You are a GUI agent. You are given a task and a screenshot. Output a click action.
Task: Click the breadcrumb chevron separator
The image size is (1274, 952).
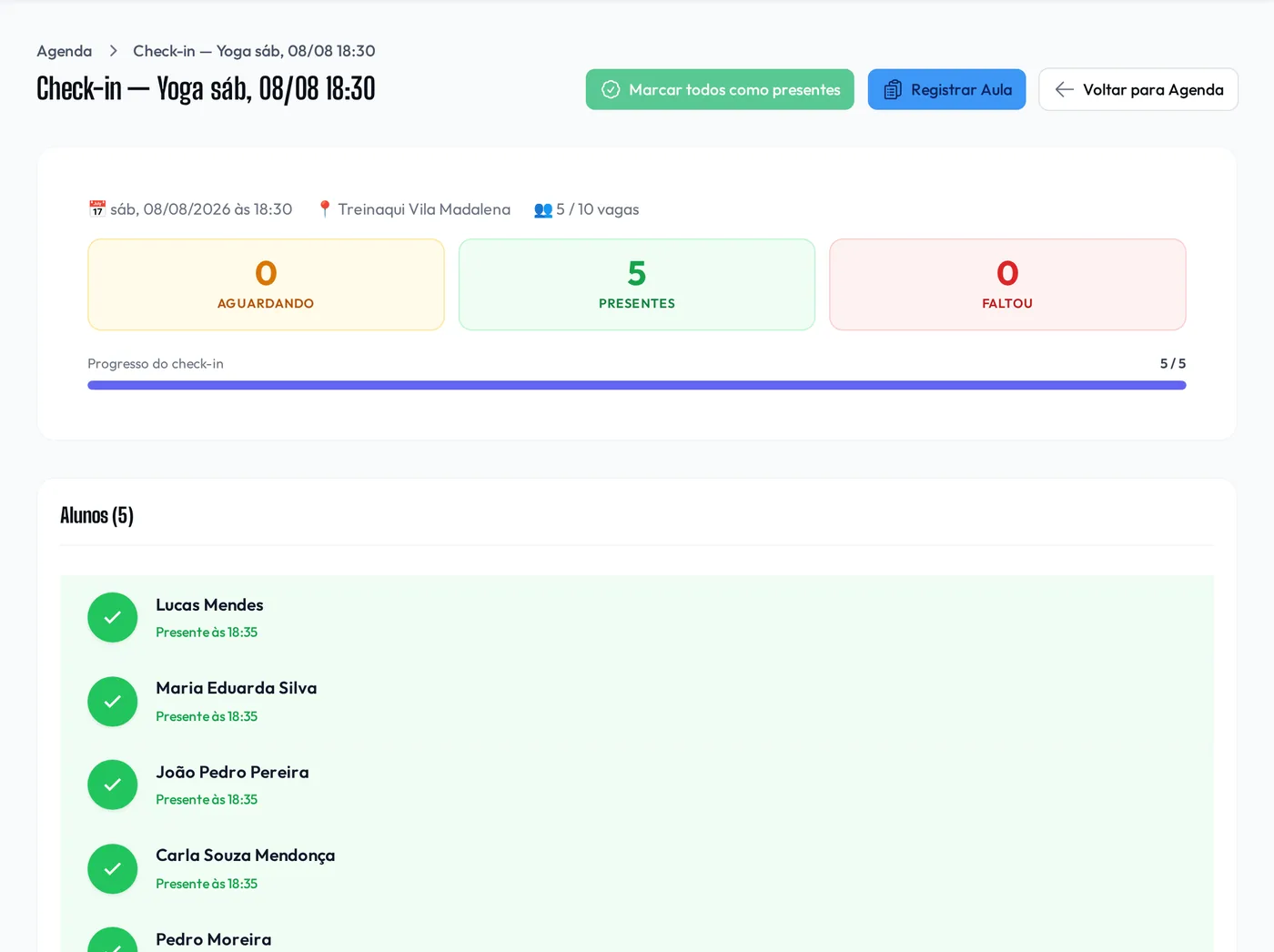tap(114, 51)
